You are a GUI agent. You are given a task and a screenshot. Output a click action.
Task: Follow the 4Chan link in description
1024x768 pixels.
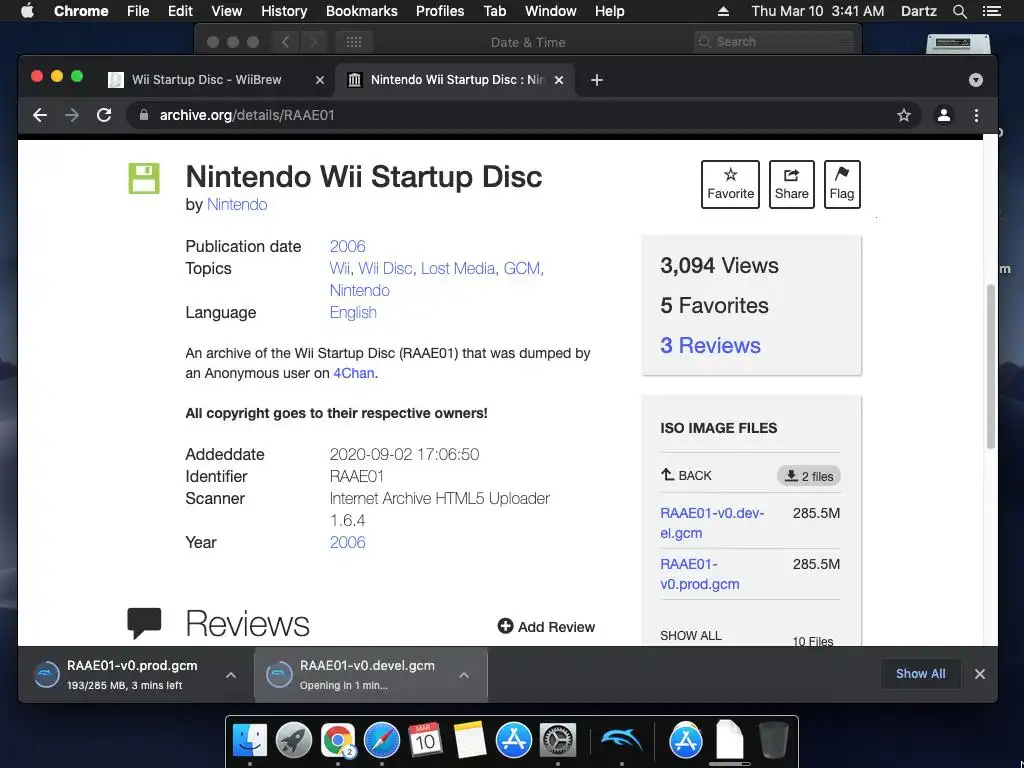coord(353,373)
